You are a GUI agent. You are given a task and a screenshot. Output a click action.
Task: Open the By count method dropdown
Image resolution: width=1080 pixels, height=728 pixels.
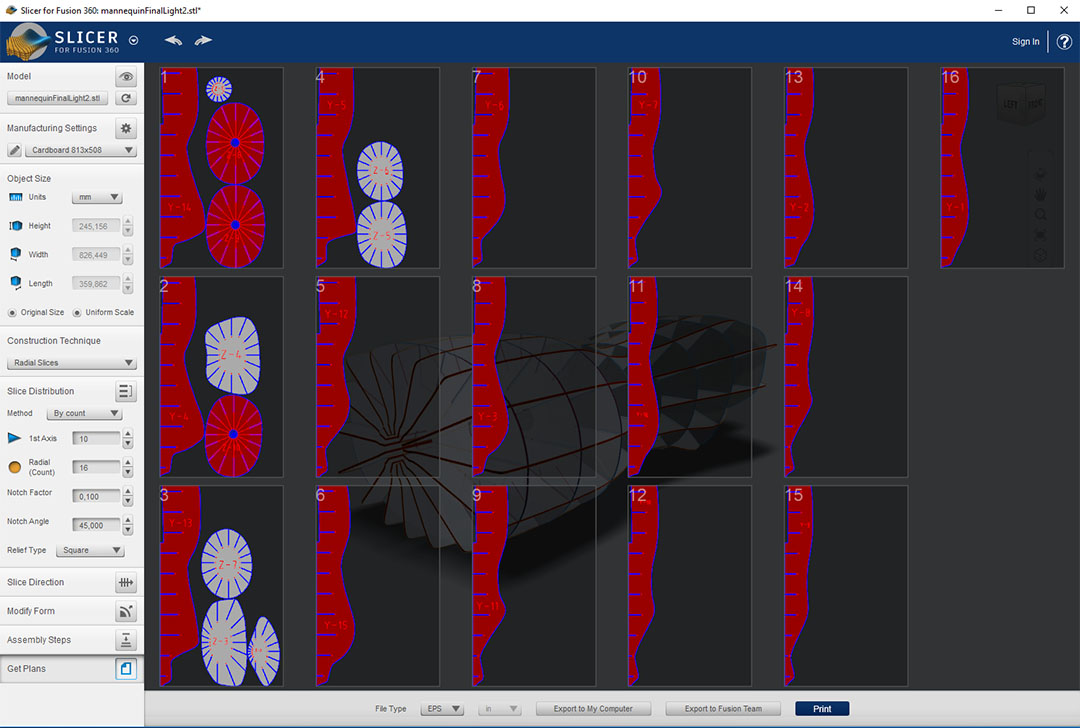click(x=84, y=413)
